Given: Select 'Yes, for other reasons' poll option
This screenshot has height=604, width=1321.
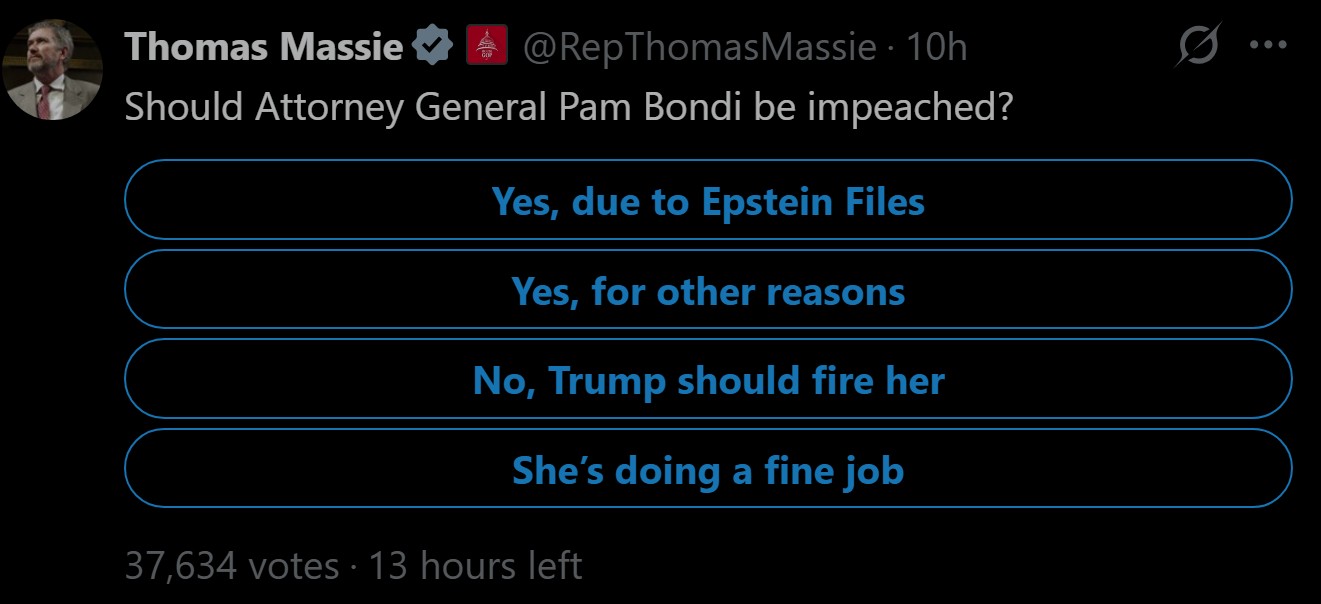Looking at the screenshot, I should click(708, 291).
